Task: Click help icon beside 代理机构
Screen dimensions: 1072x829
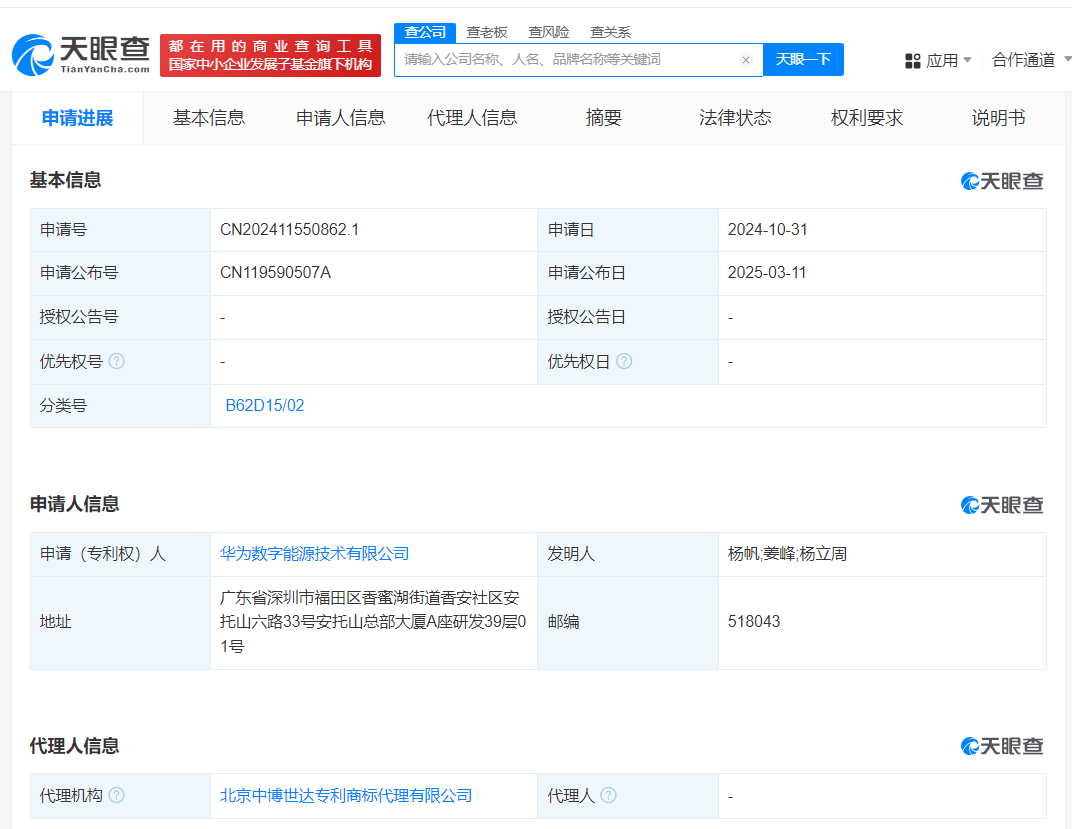Action: point(117,795)
